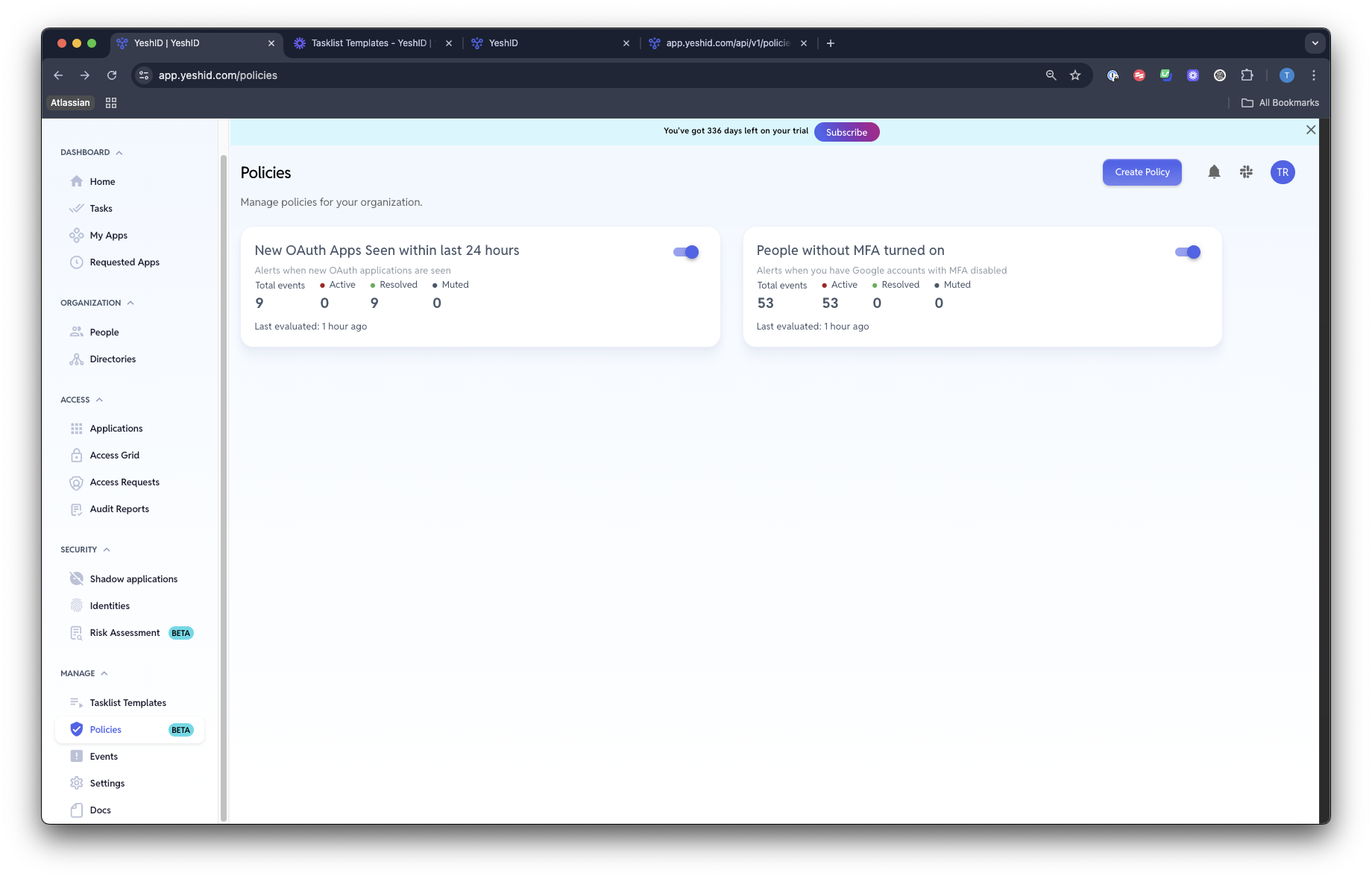1372x879 pixels.
Task: Open the Directories icon in sidebar
Action: click(x=76, y=359)
